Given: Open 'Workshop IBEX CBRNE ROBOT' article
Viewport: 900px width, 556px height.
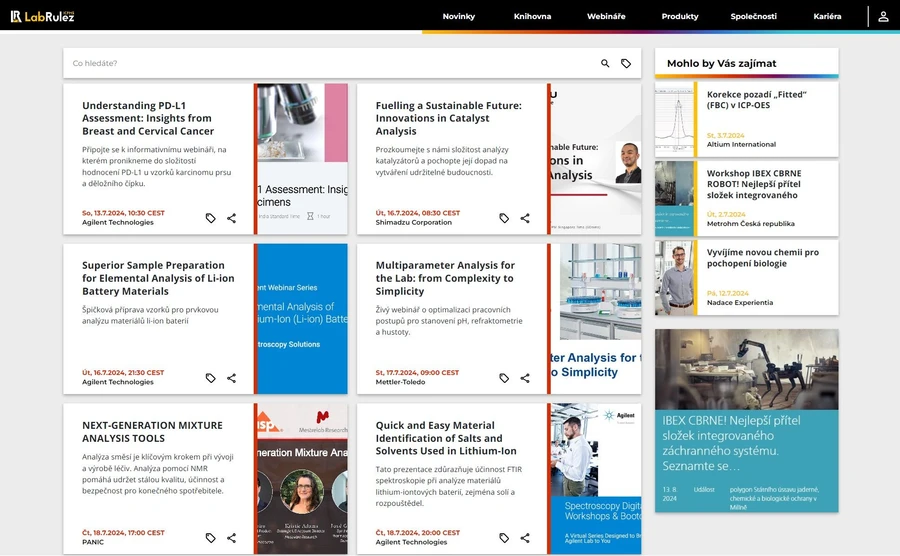Looking at the screenshot, I should tap(754, 184).
